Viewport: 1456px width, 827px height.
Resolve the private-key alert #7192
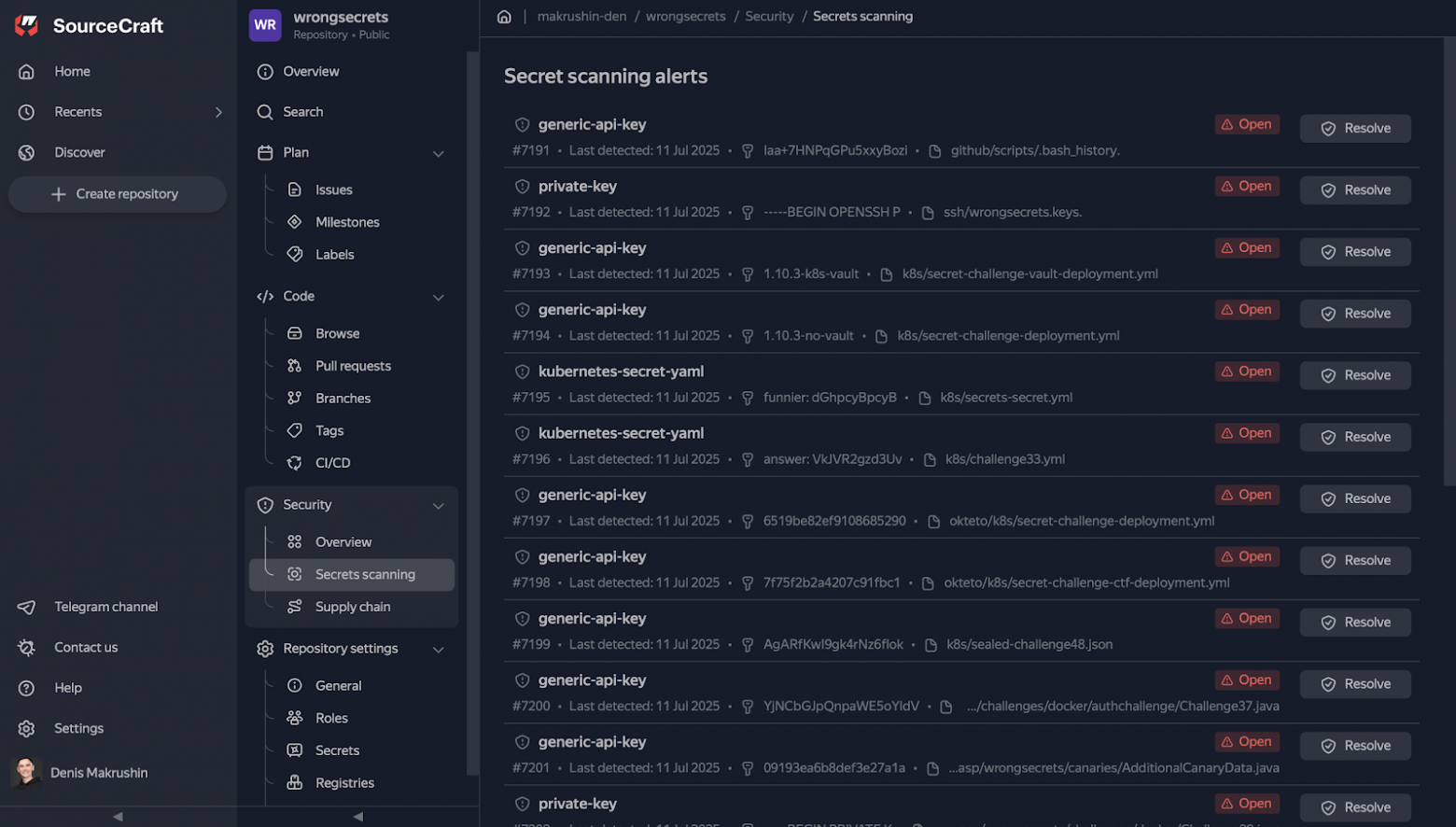(x=1354, y=190)
